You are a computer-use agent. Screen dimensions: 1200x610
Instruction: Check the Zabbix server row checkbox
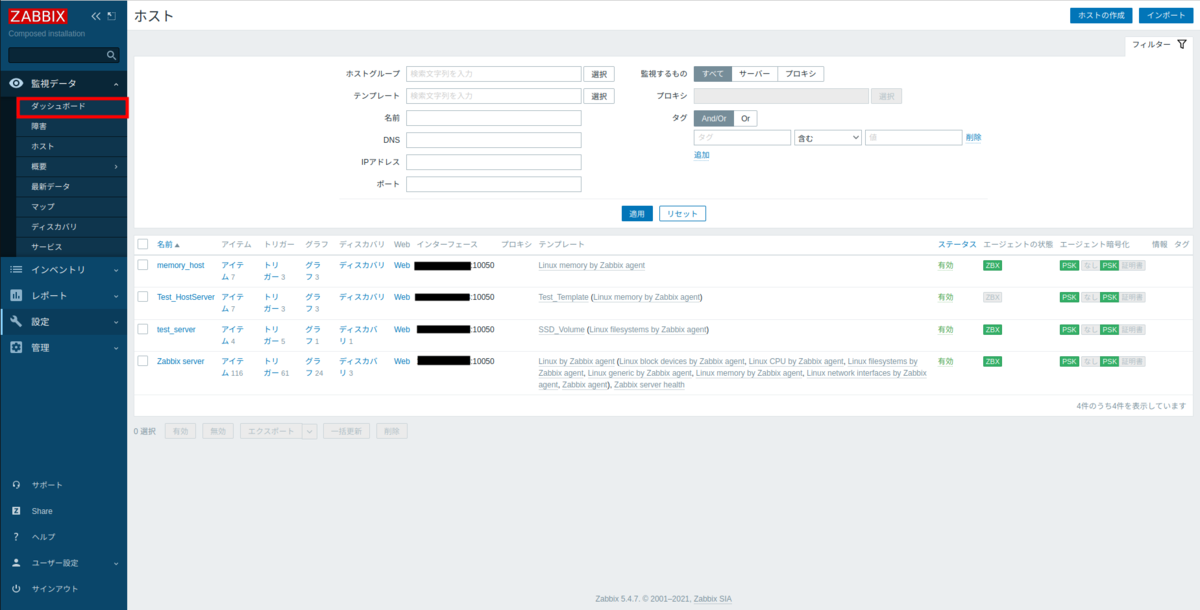(143, 361)
